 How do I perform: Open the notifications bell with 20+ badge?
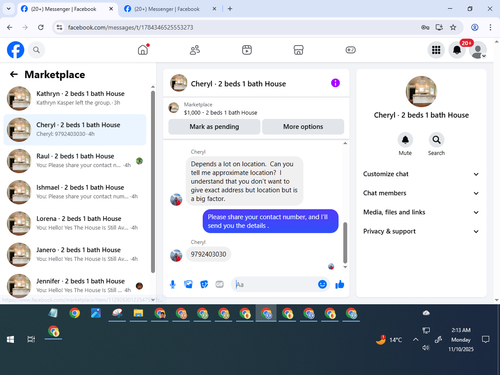(x=457, y=50)
